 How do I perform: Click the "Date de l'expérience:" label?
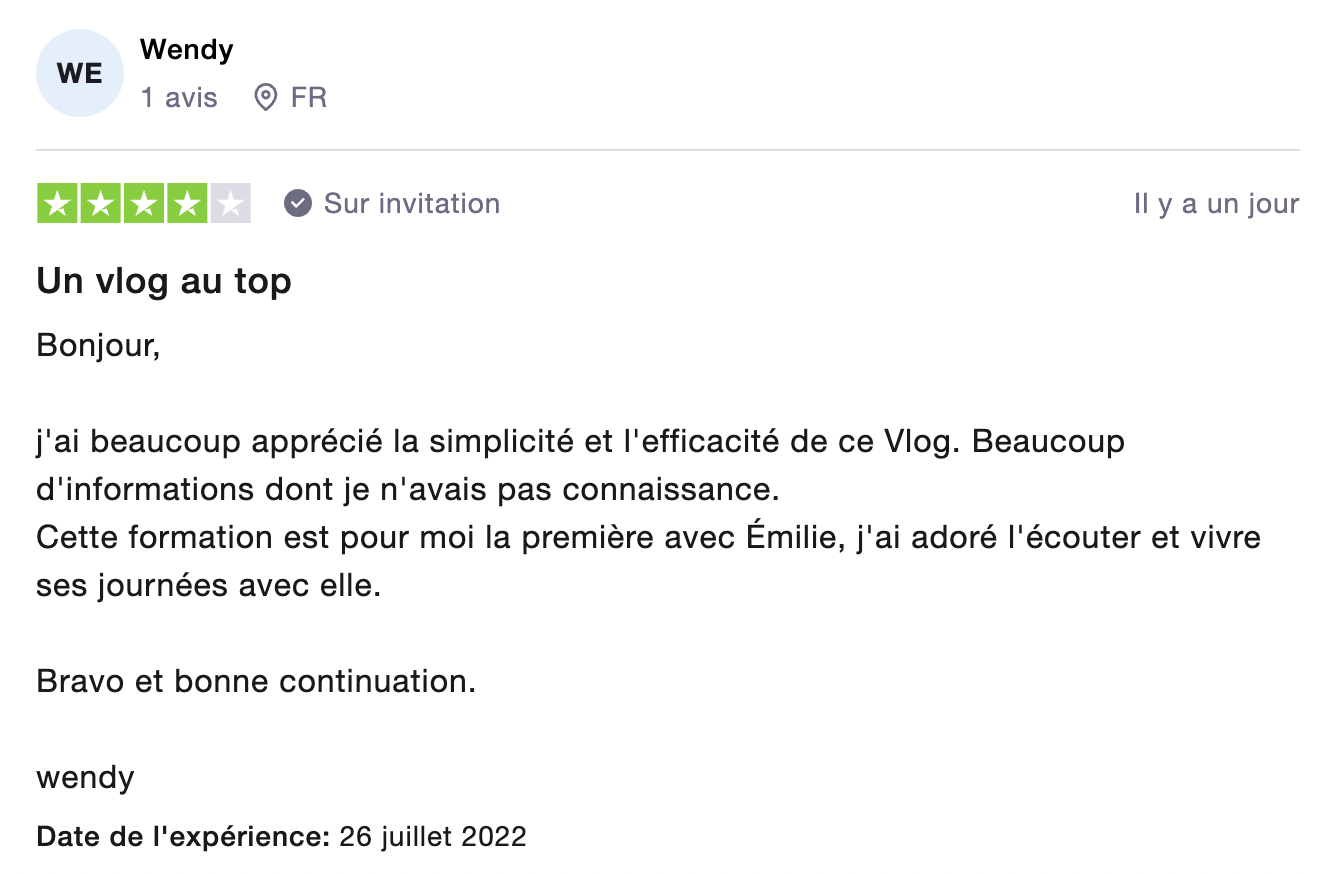(x=183, y=836)
